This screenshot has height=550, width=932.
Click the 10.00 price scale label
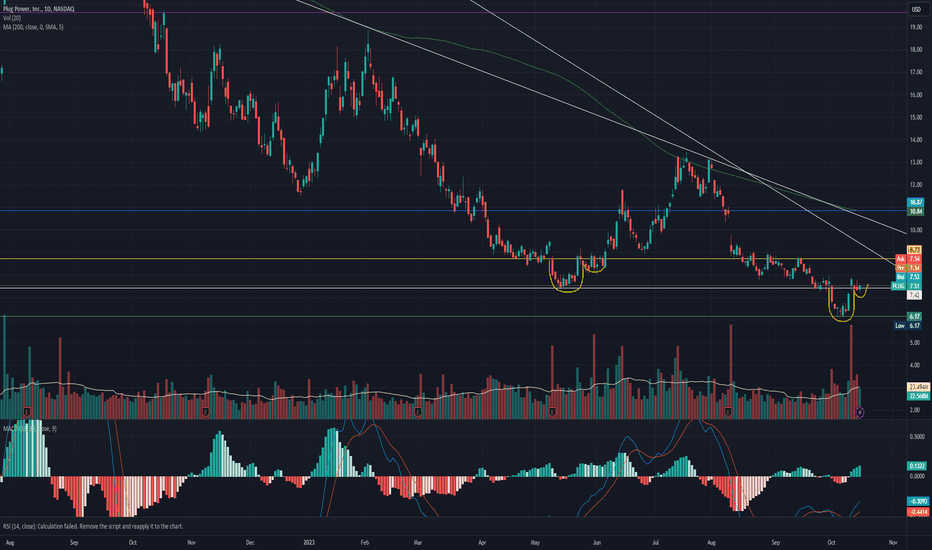pos(915,230)
